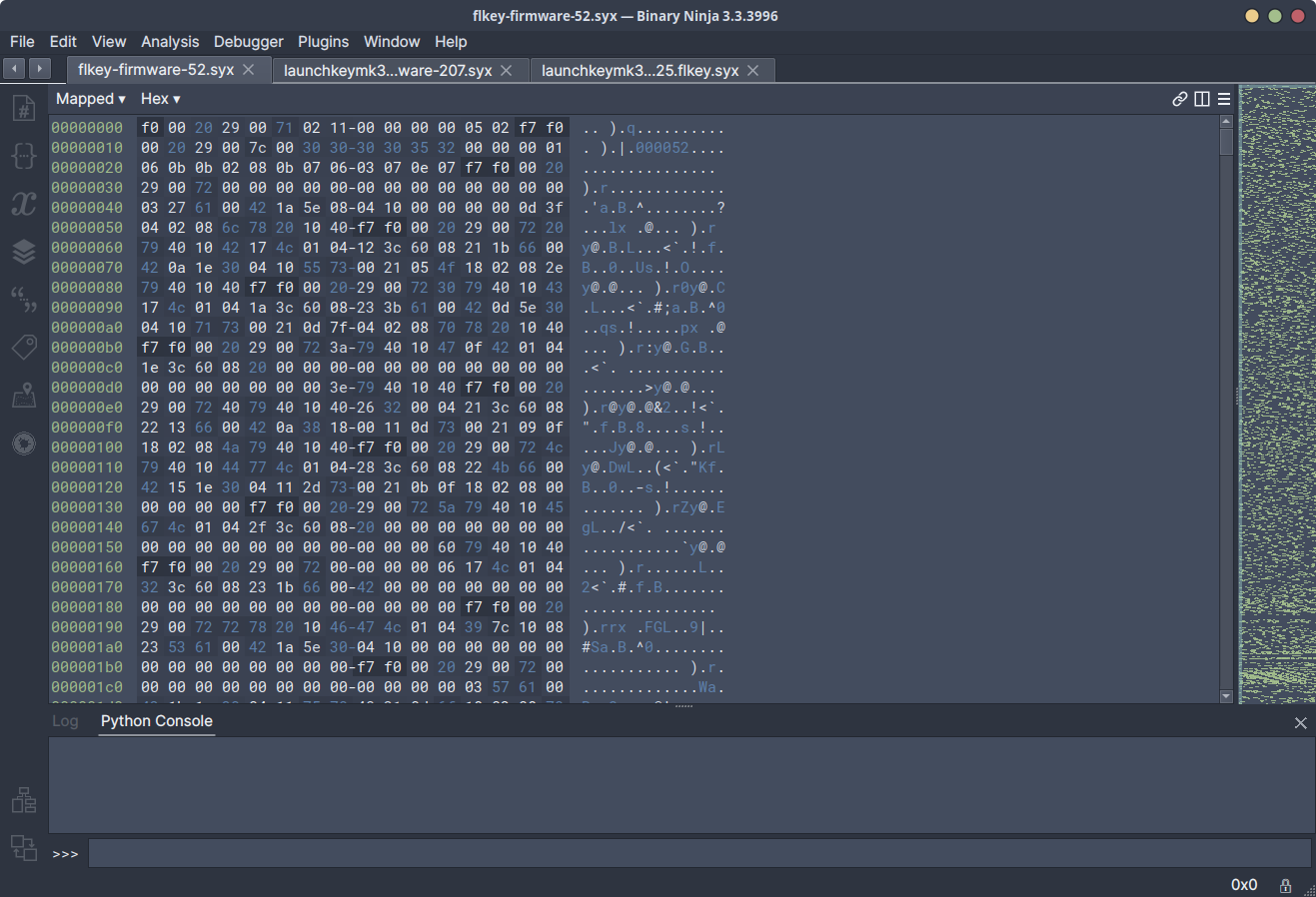
Task: Click the yellow window control button
Action: (1252, 16)
